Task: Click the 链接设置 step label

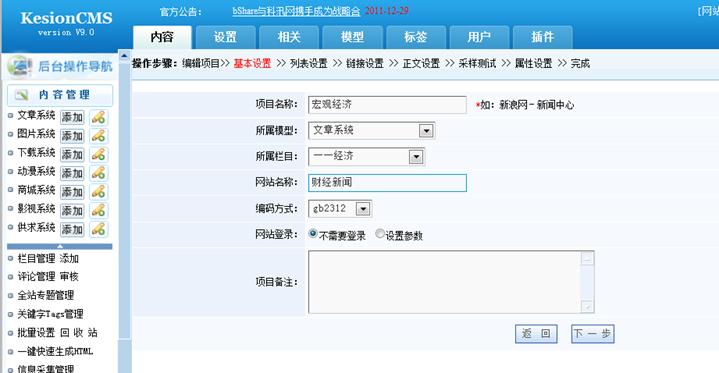Action: pos(365,63)
